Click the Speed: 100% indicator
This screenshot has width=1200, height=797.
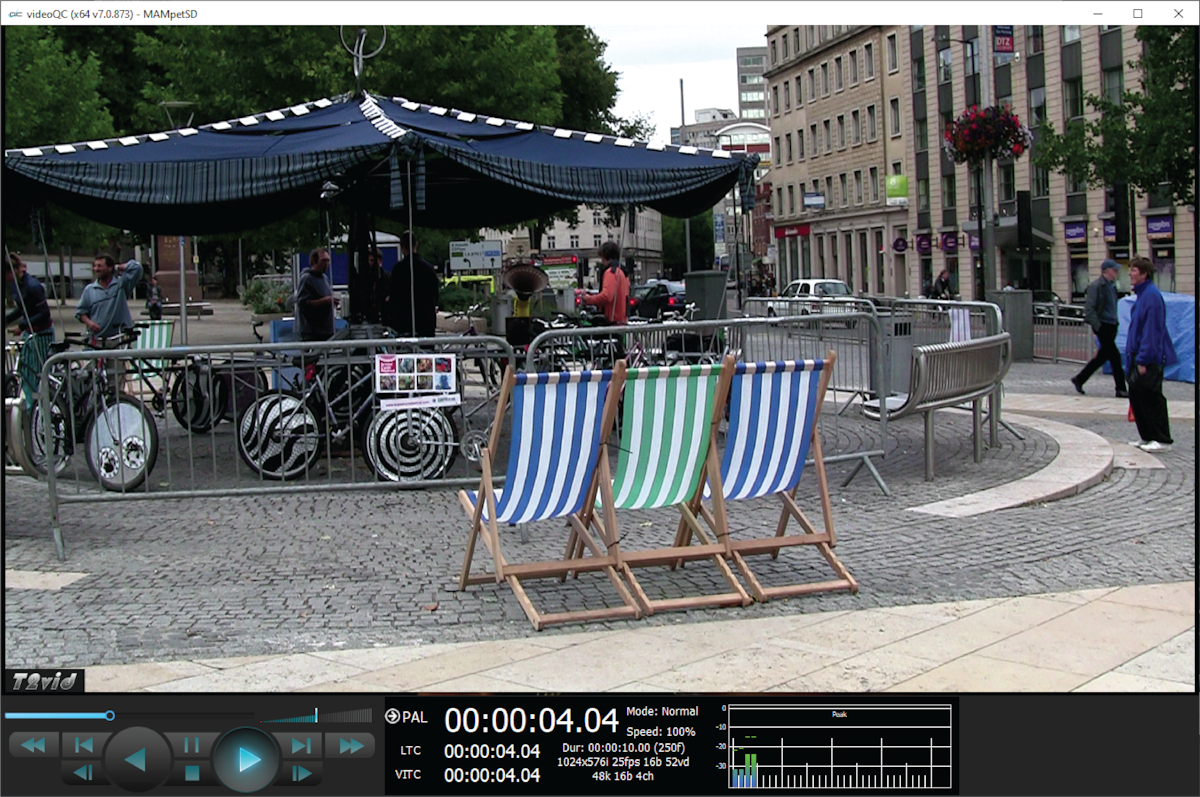tap(661, 731)
